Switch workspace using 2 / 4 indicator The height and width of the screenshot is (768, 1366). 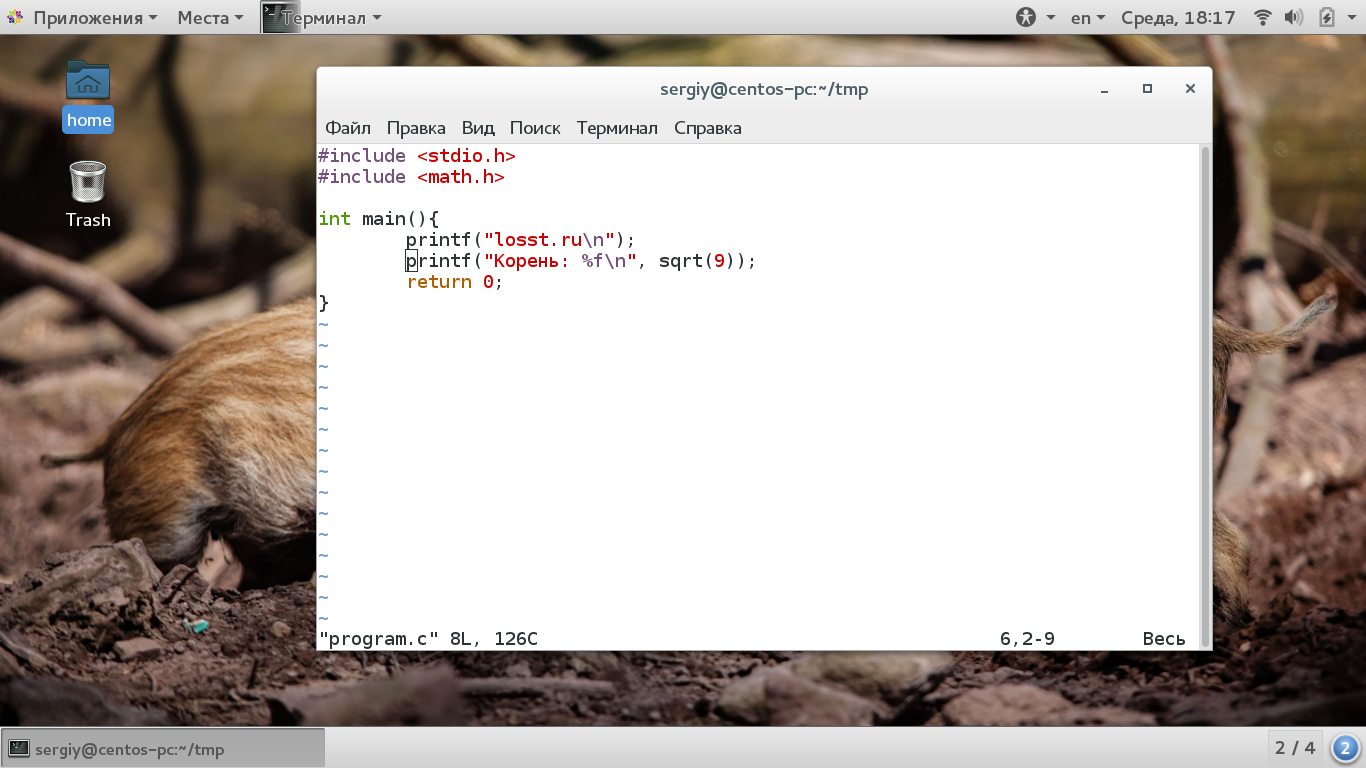pyautogui.click(x=1295, y=748)
